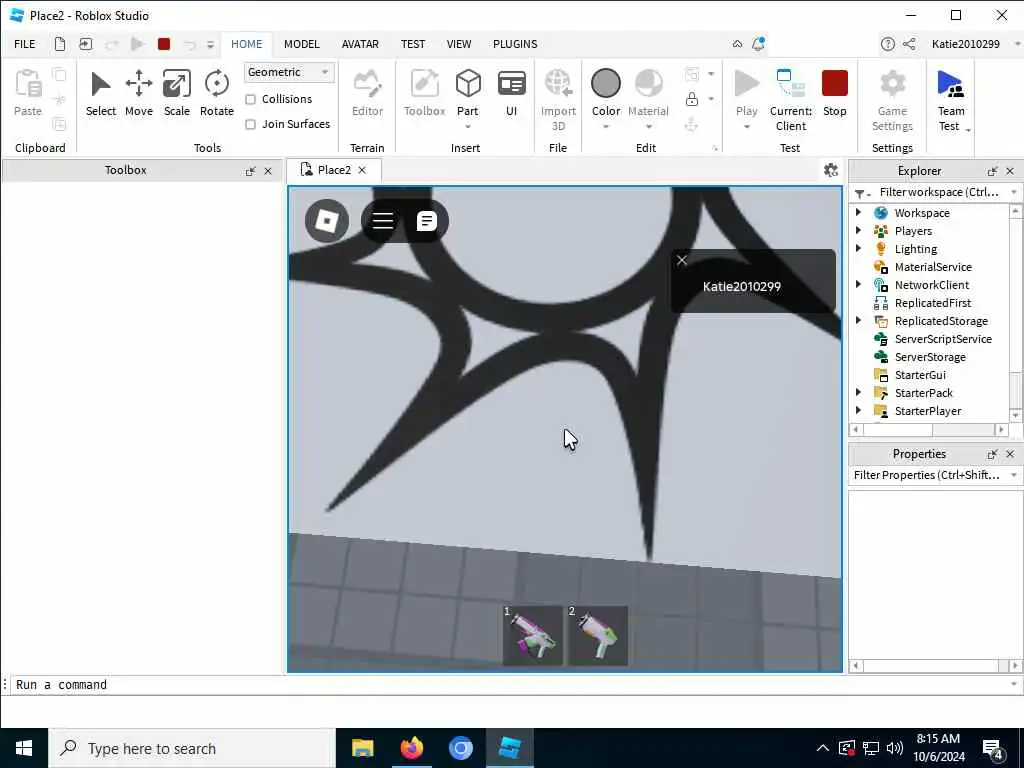Screen dimensions: 1024x768
Task: Expand the StarterPack tree node
Action: pos(859,392)
